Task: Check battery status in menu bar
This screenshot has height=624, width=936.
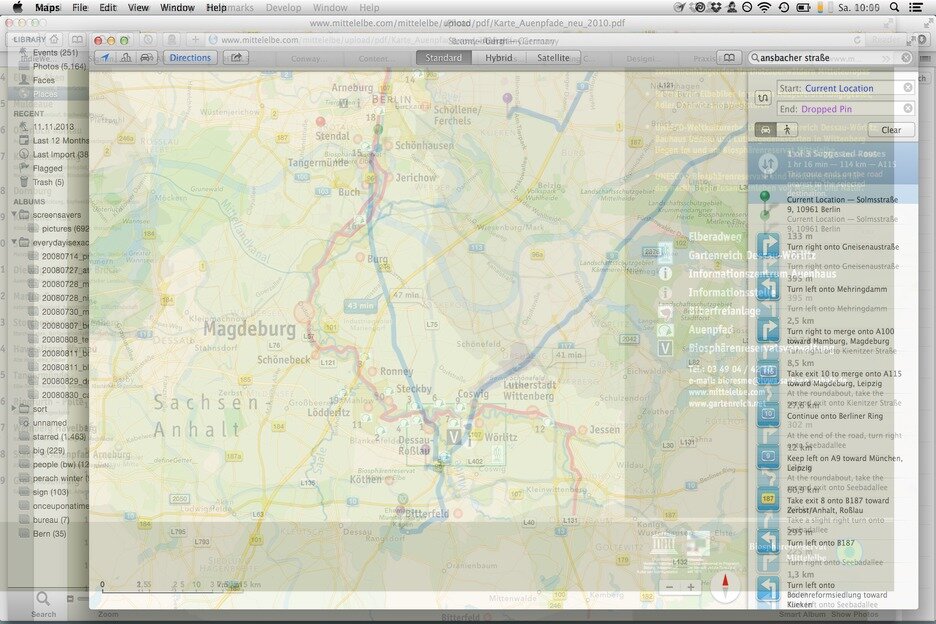Action: pos(803,8)
